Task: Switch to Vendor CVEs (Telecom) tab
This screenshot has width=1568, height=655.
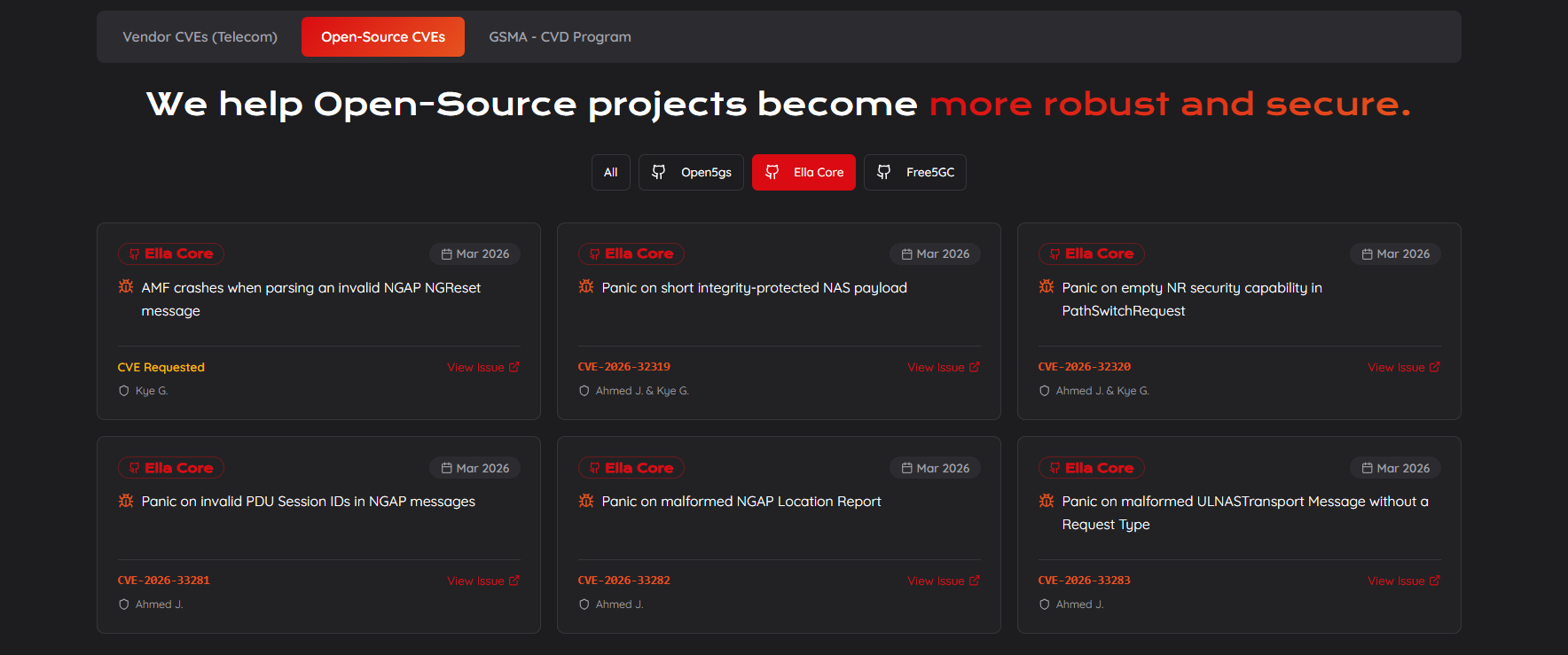Action: click(200, 37)
